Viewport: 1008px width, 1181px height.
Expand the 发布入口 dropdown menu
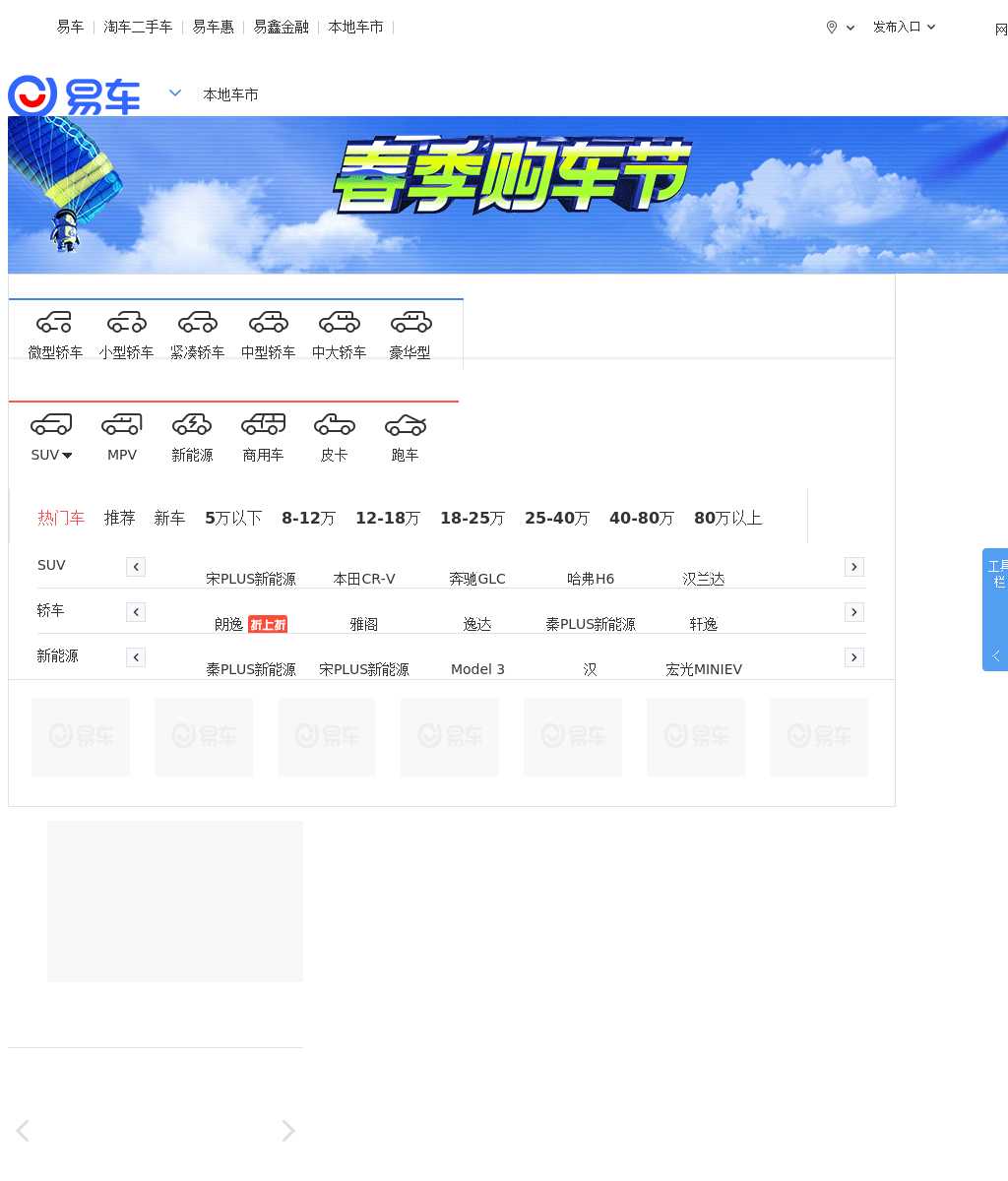click(x=904, y=28)
